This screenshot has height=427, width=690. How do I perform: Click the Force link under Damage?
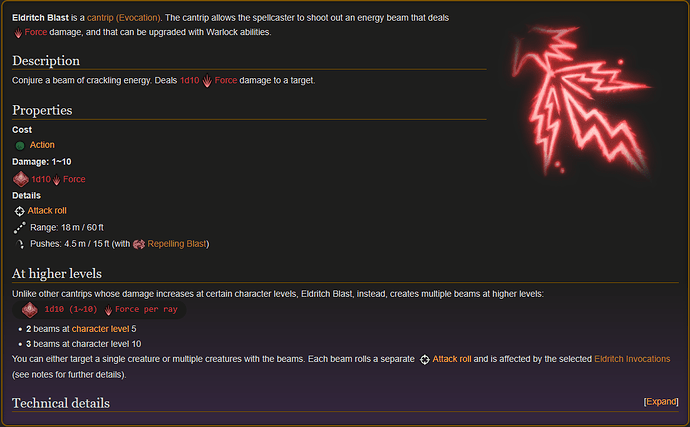pyautogui.click(x=74, y=179)
